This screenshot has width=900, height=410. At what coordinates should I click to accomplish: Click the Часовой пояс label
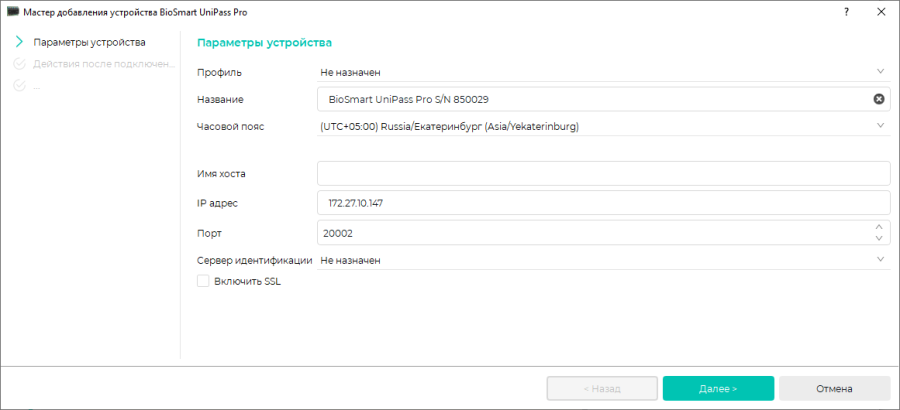coord(230,127)
